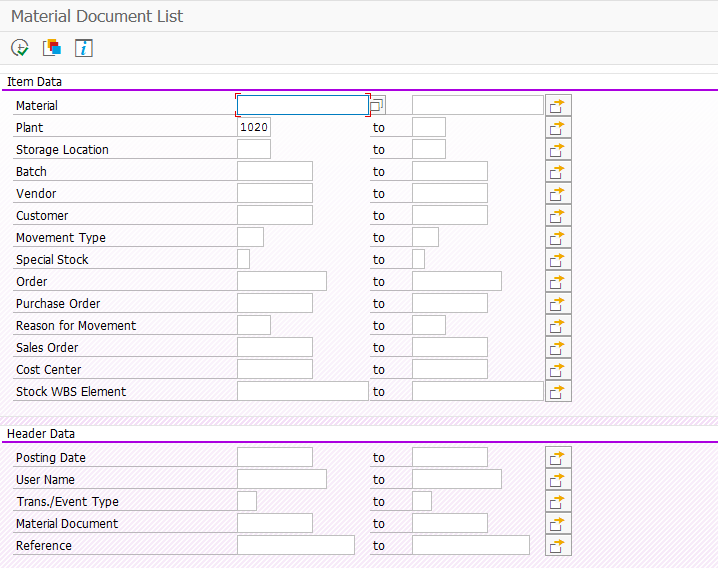Viewport: 718px width, 568px height.
Task: Click the Purchase Order to field
Action: (450, 303)
